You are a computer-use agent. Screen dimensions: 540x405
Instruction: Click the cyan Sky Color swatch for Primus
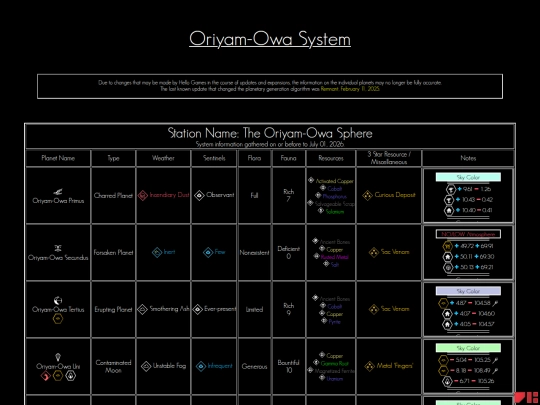click(x=468, y=177)
